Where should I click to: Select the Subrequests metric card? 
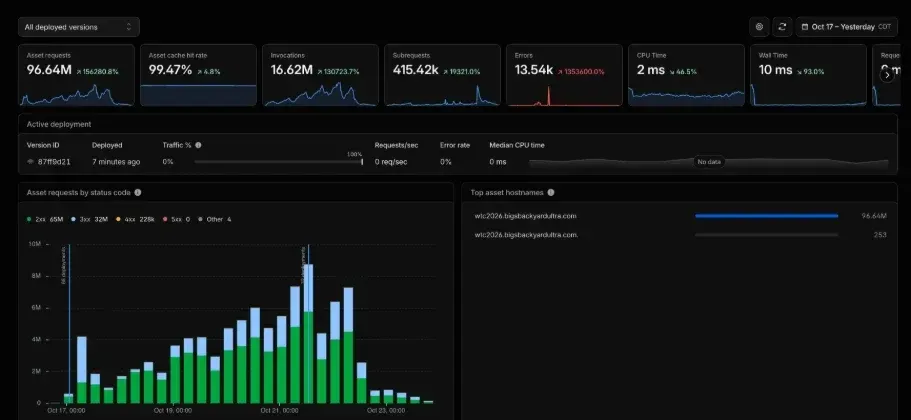(442, 75)
